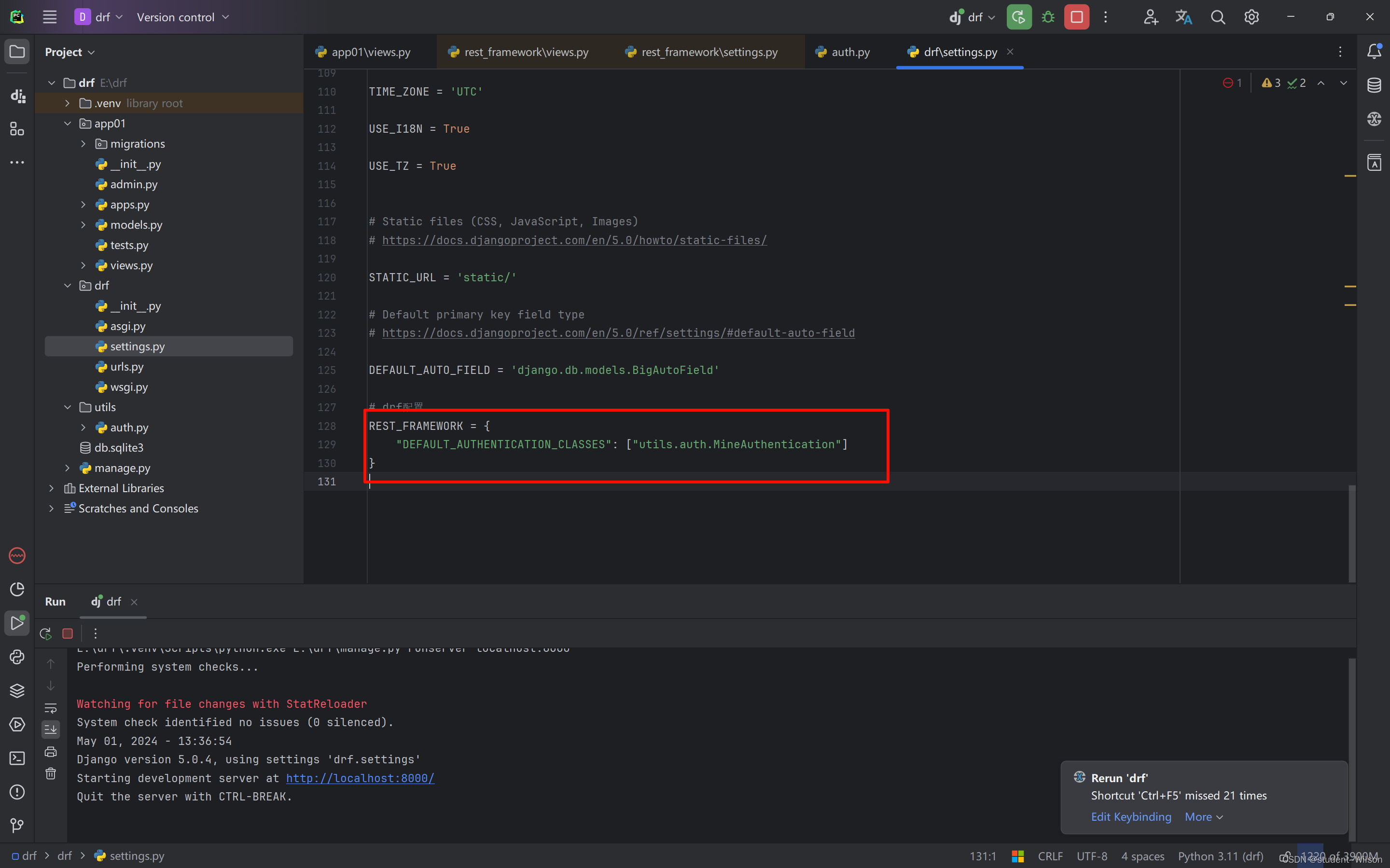This screenshot has width=1390, height=868.
Task: Toggle scroll to end in console
Action: click(x=51, y=729)
